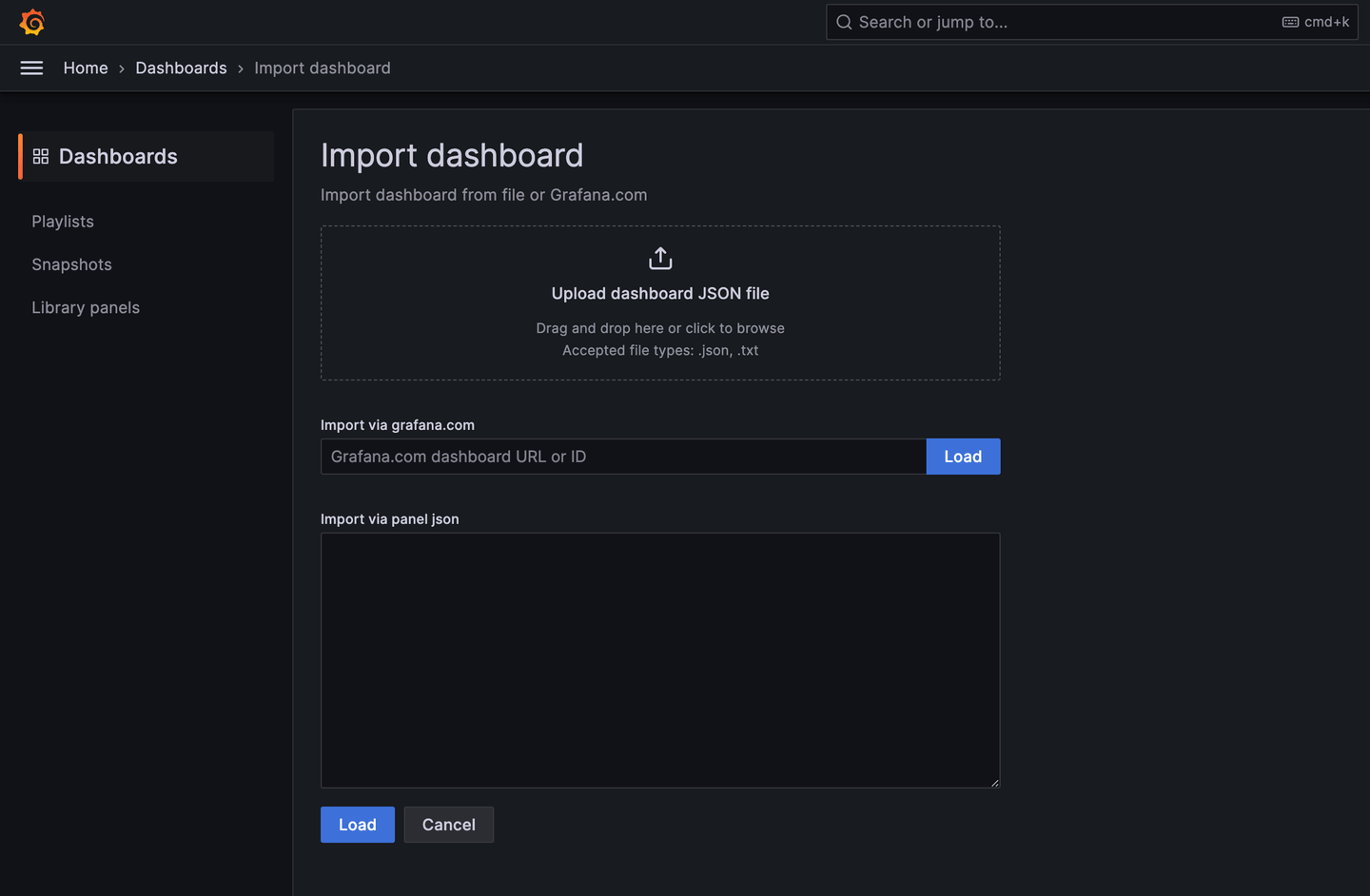Click the Grafana logo icon
This screenshot has height=896, width=1370.
coord(31,22)
